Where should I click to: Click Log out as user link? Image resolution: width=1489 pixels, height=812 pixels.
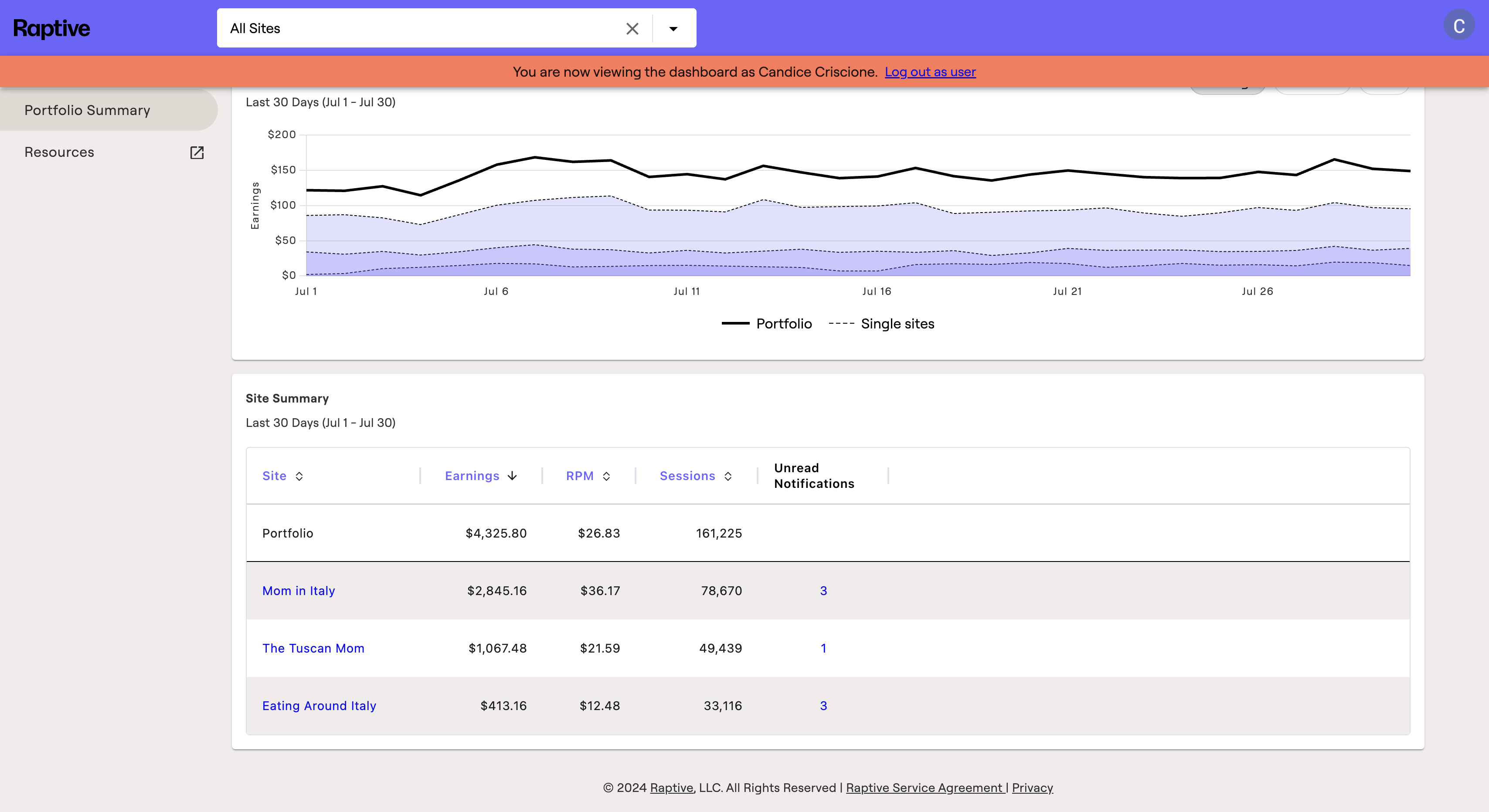(930, 71)
